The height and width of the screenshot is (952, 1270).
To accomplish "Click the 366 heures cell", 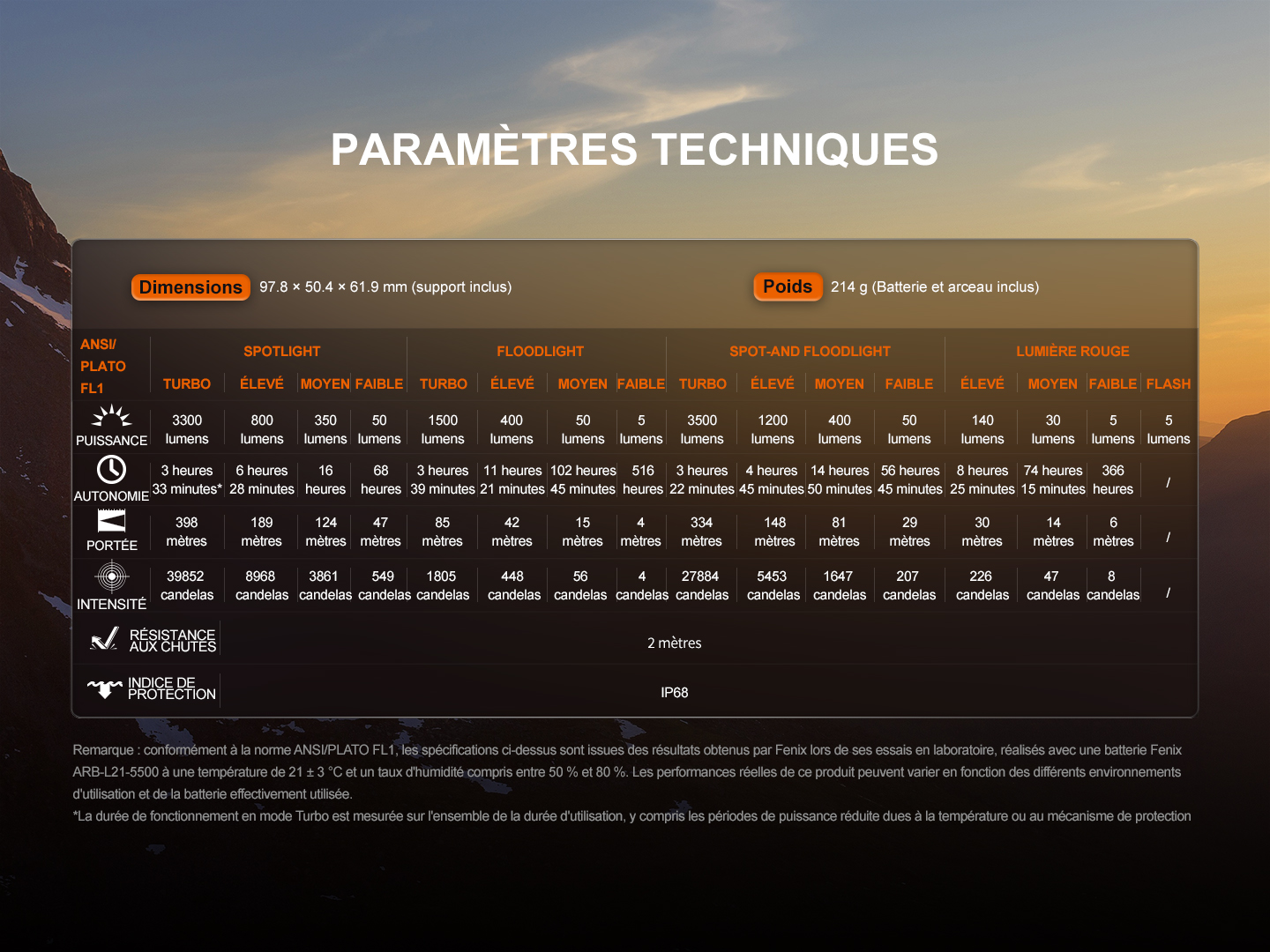I will pyautogui.click(x=1113, y=480).
